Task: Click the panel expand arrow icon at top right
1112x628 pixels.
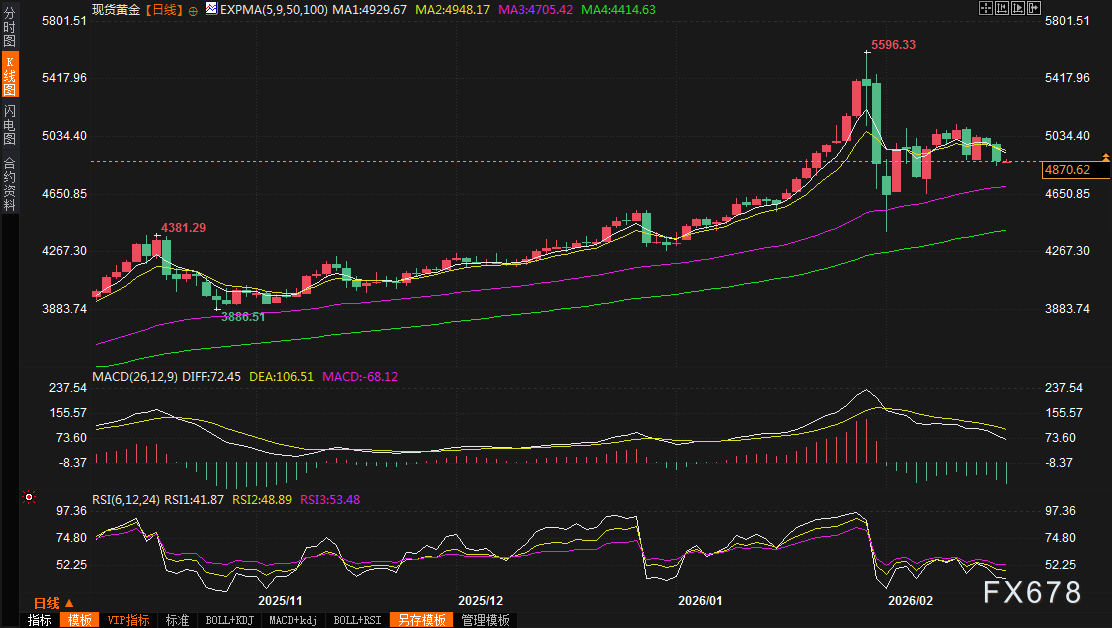Action: click(1034, 8)
